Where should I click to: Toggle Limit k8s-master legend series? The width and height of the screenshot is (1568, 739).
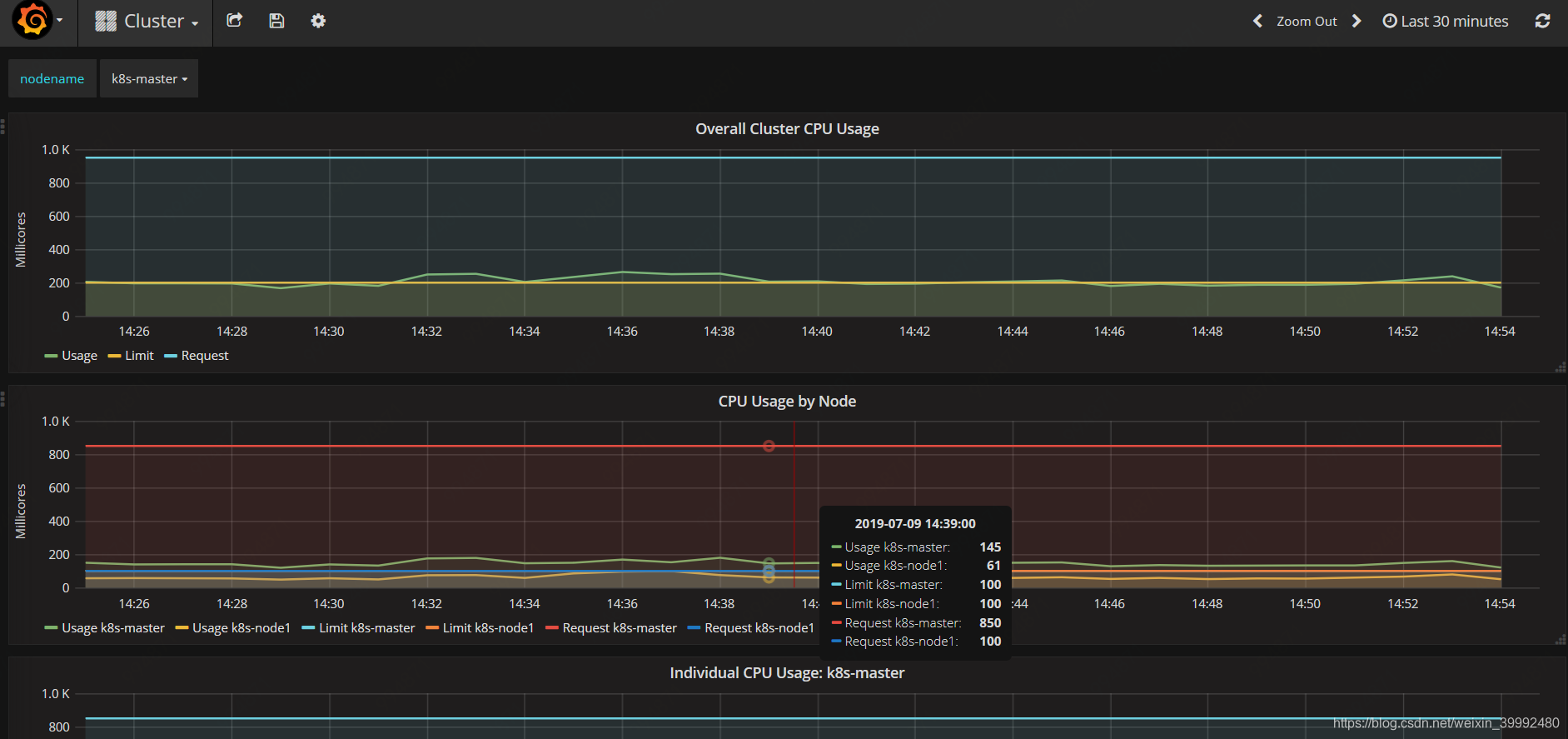(x=367, y=628)
